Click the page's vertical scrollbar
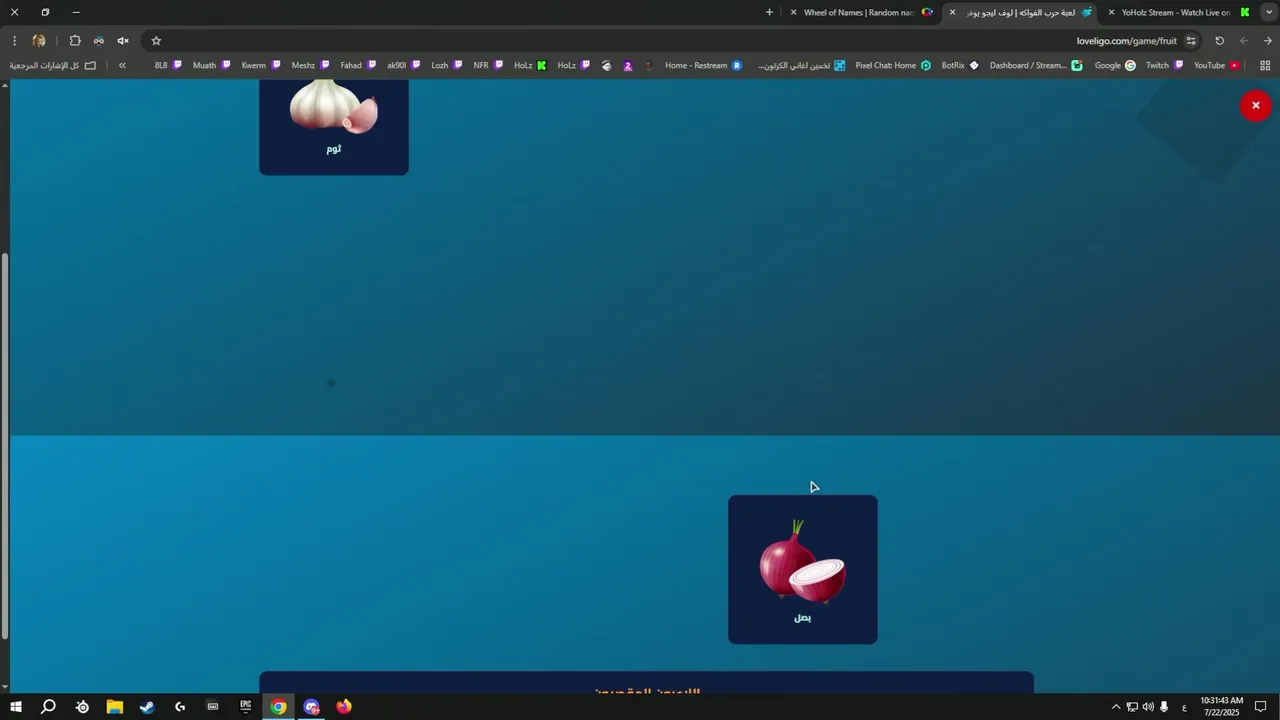 tap(5, 445)
